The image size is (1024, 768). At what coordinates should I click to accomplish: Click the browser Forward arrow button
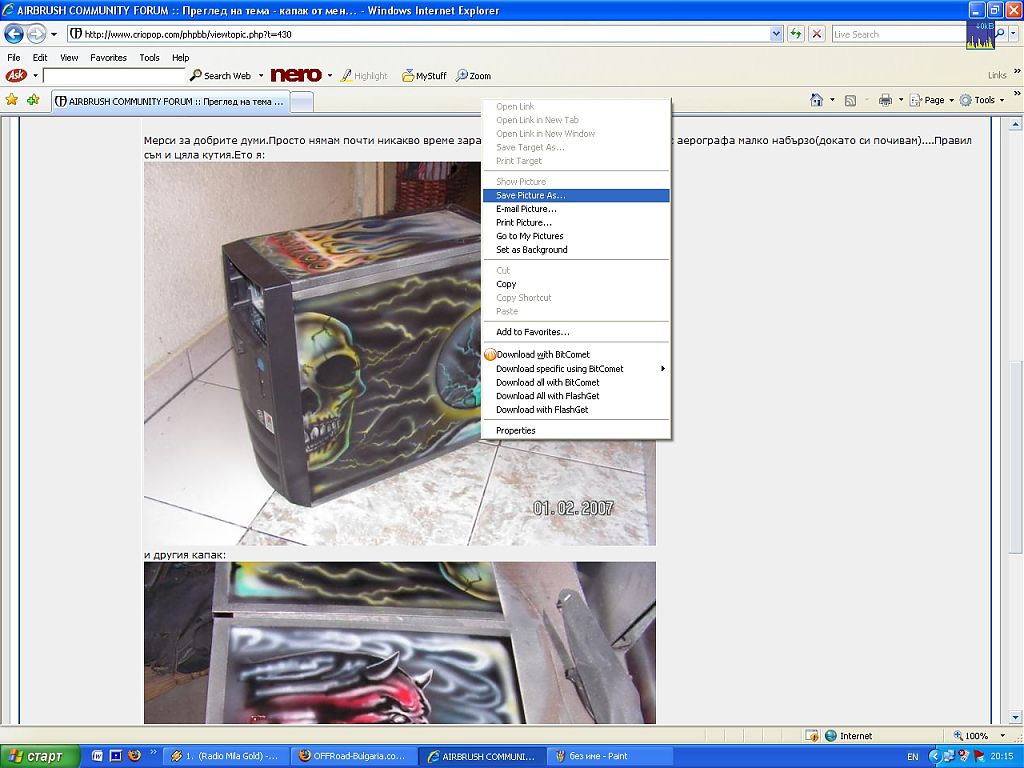(37, 33)
